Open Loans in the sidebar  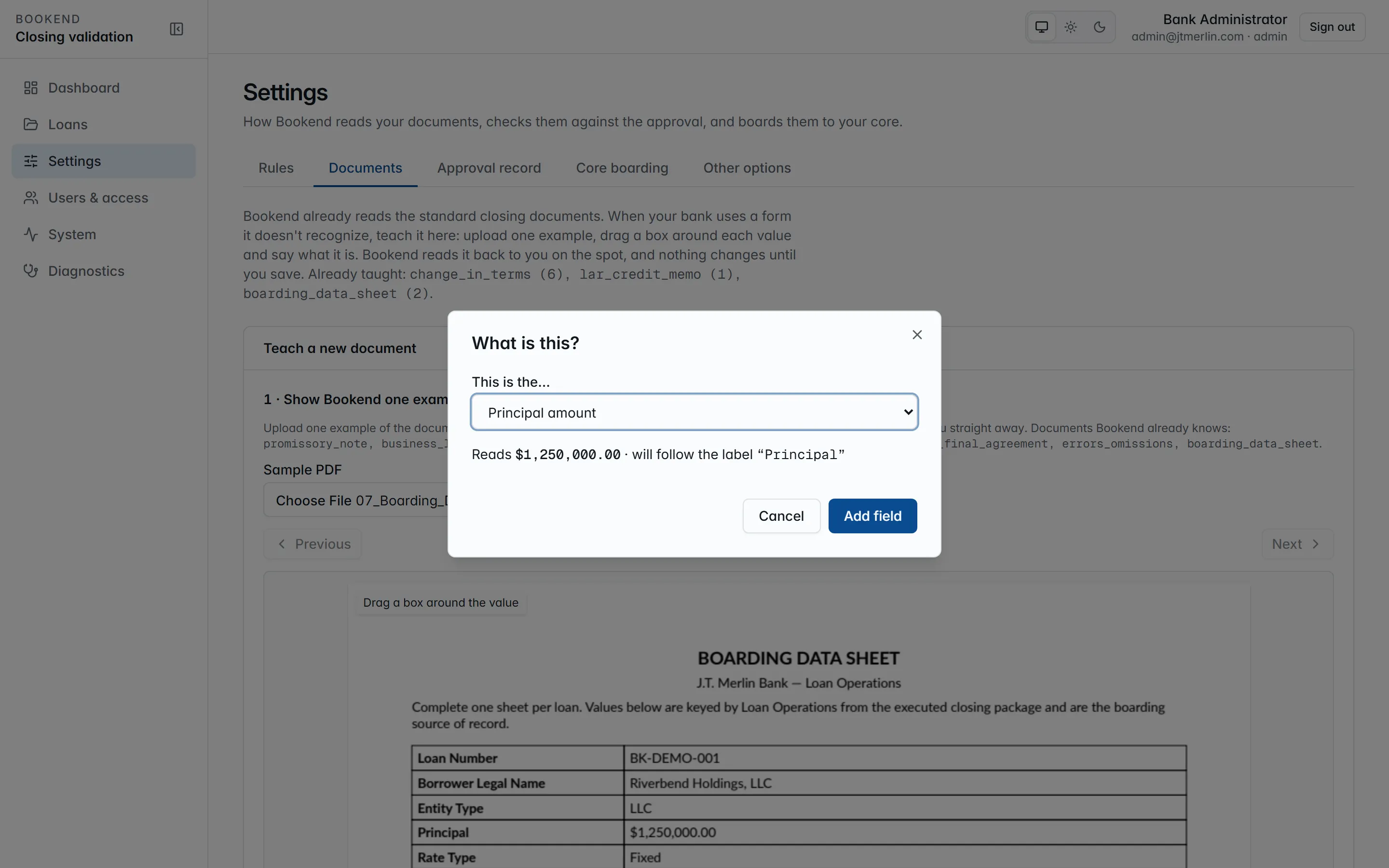(103, 124)
